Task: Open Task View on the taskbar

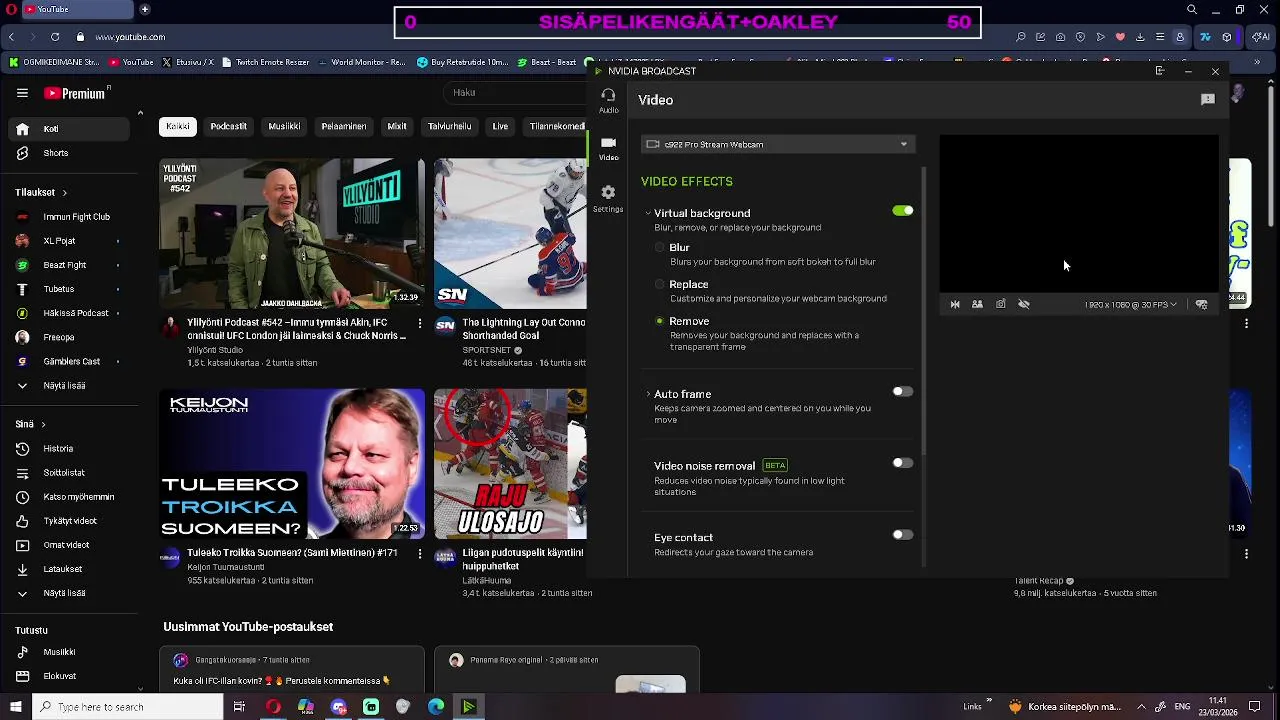Action: coord(239,707)
